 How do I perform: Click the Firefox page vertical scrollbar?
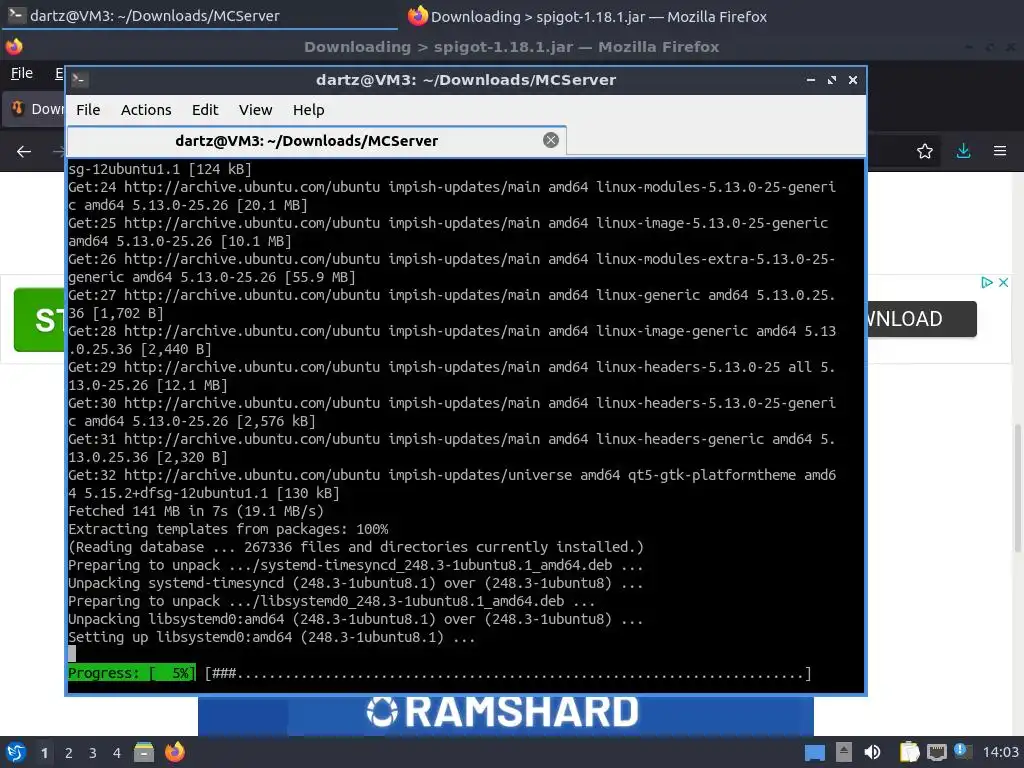click(x=1017, y=487)
